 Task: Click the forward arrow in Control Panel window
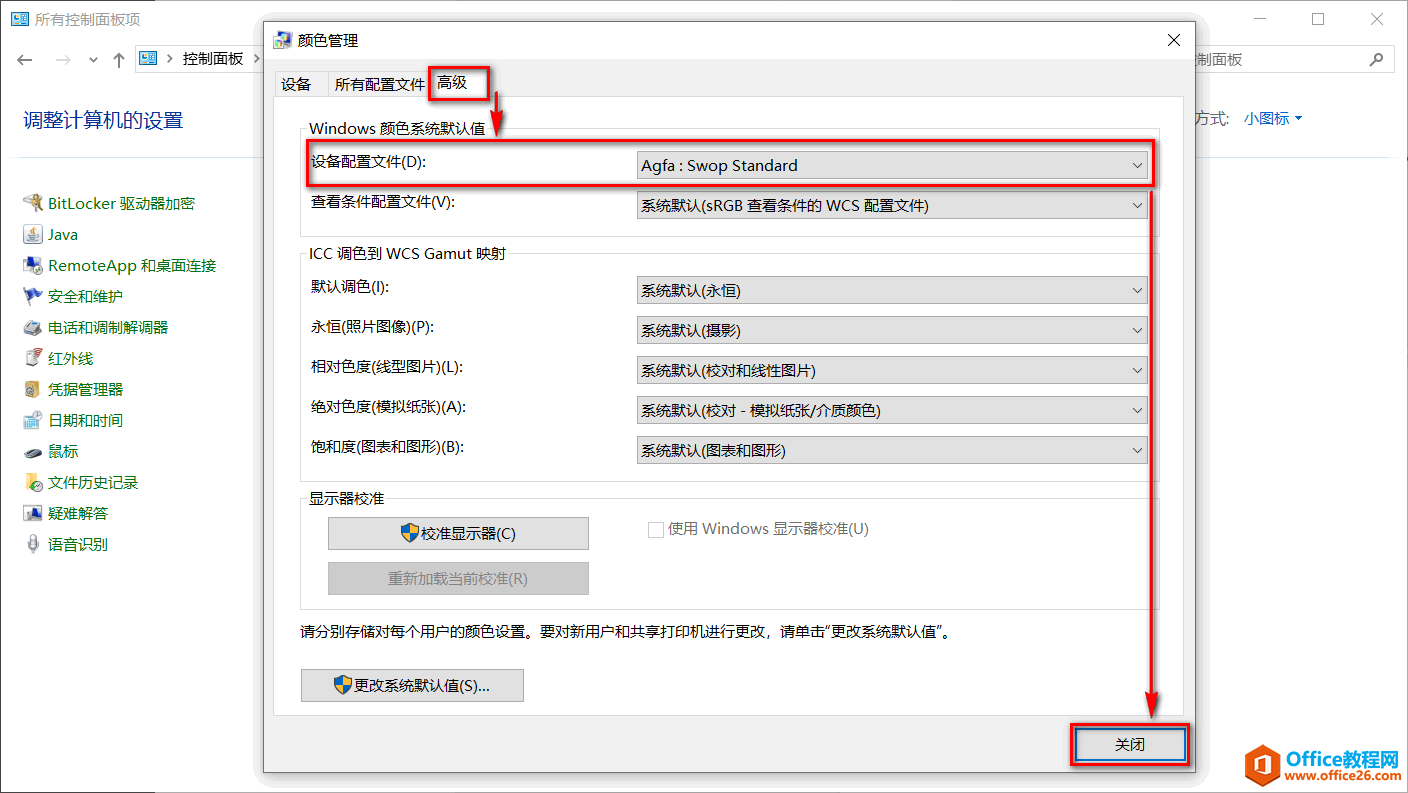62,60
